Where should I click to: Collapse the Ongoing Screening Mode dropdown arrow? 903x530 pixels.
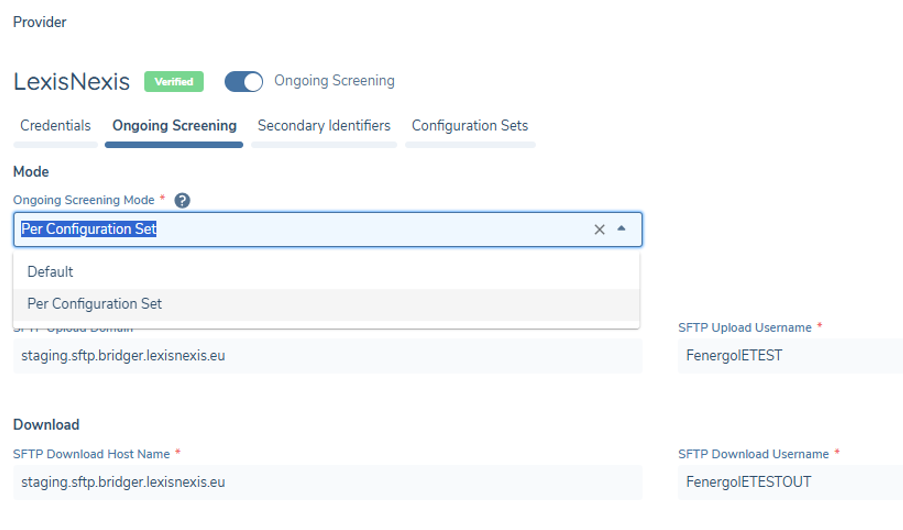(x=621, y=229)
